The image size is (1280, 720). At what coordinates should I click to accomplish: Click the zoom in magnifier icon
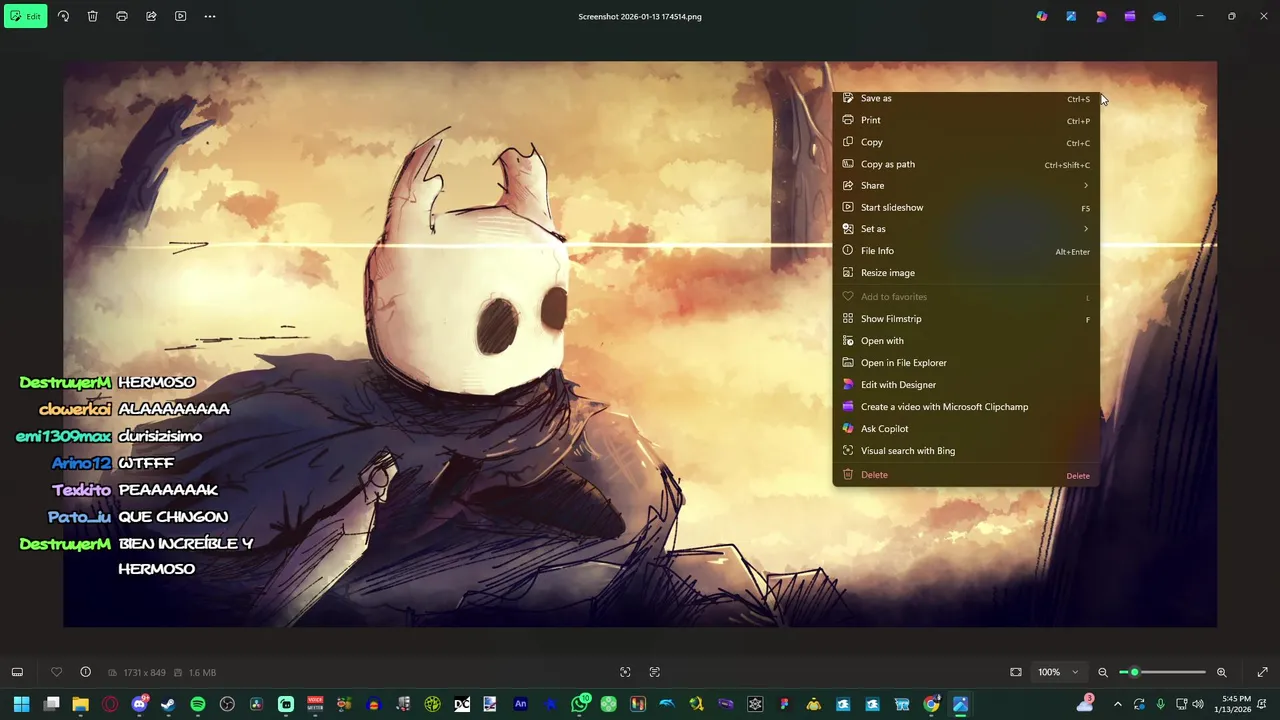tap(1222, 672)
